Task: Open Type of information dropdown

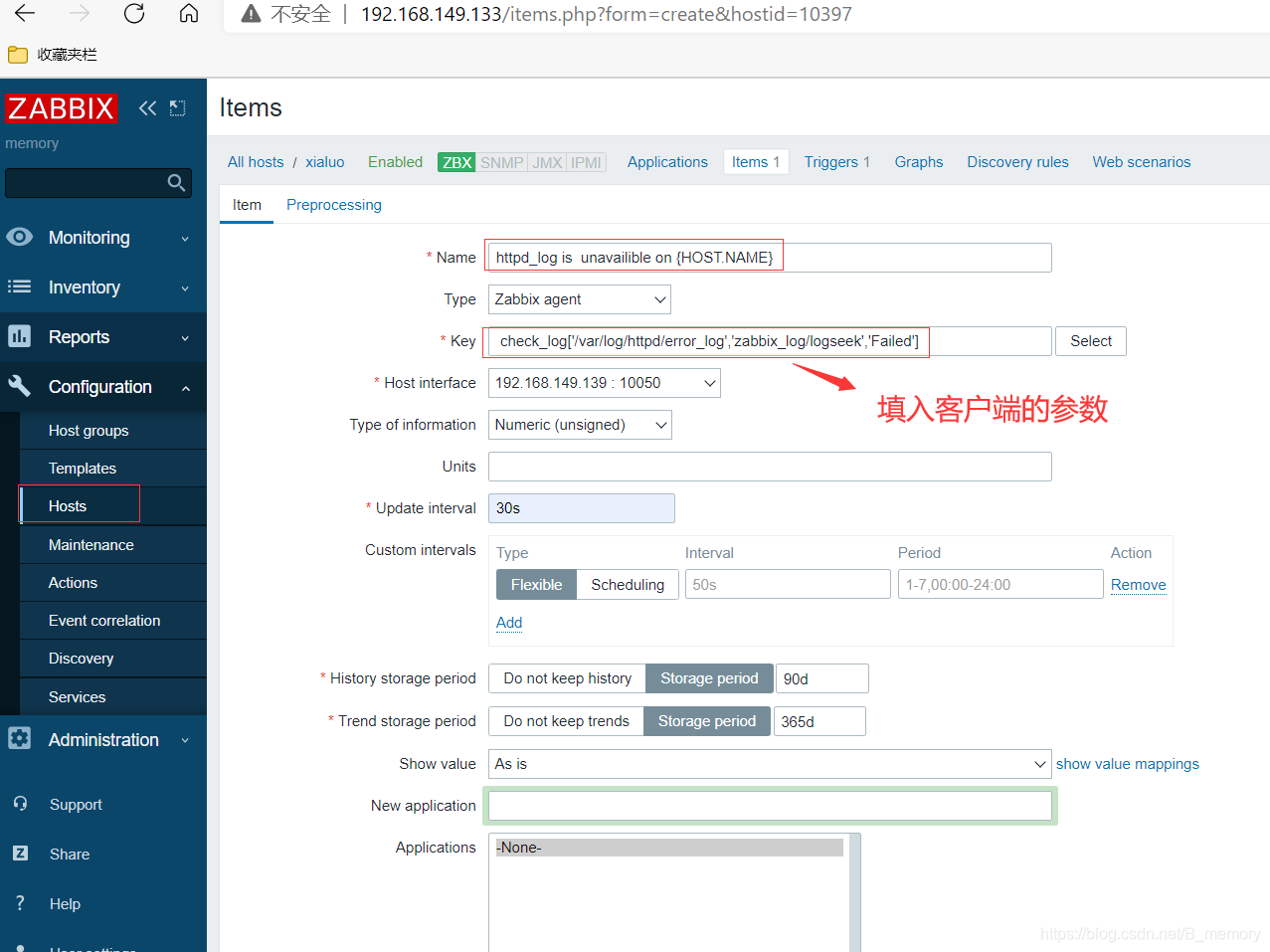Action: 580,425
